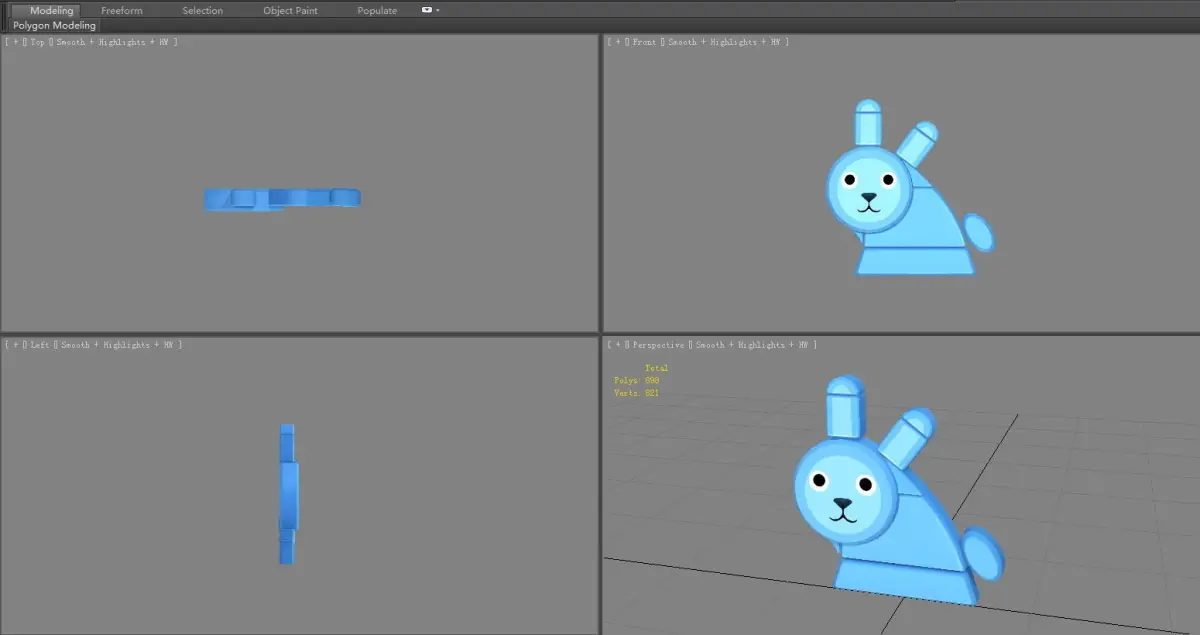Toggle the ribbon minimize icon
Viewport: 1200px width, 635px height.
[427, 10]
